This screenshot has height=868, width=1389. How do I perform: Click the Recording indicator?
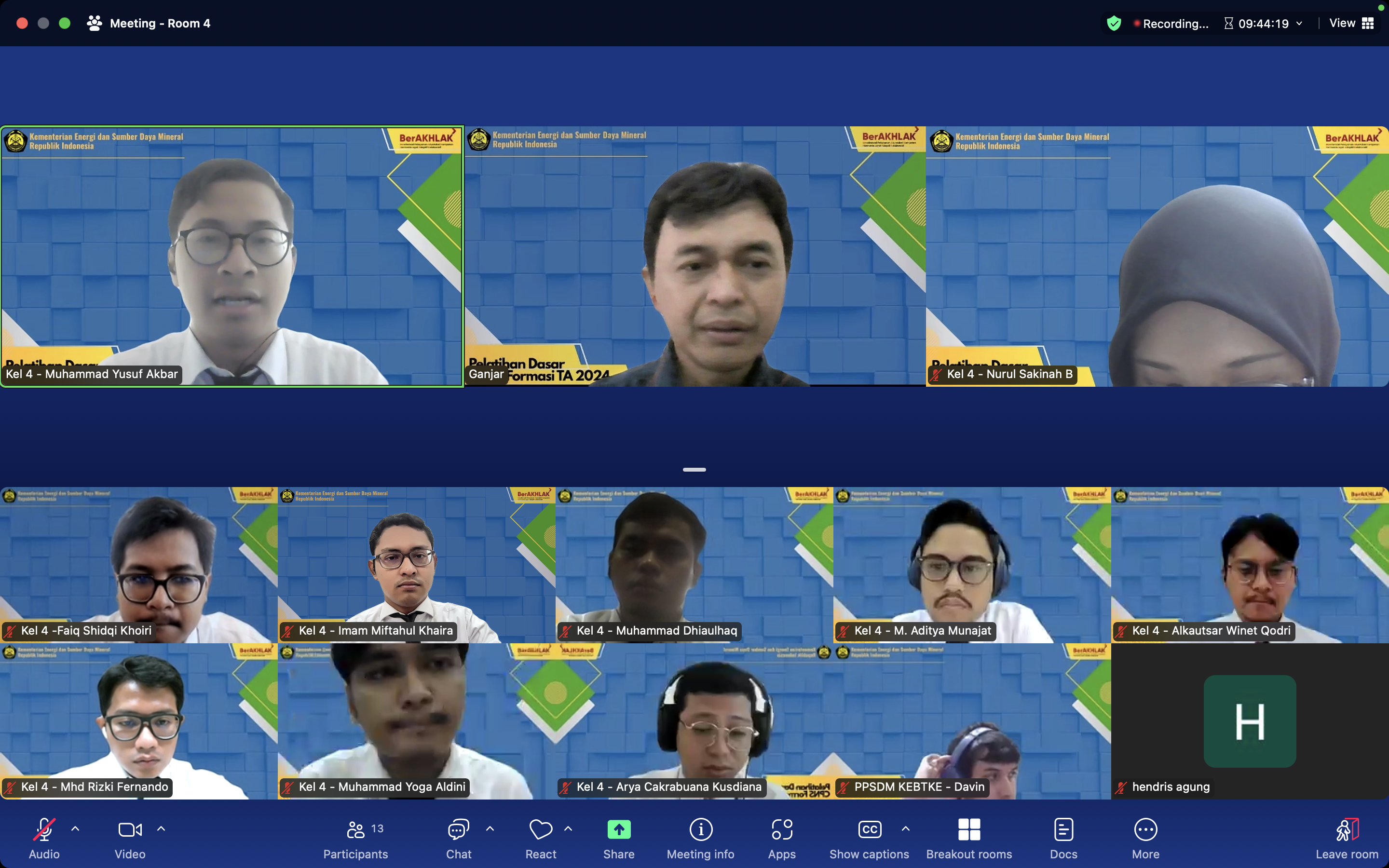coord(1171,24)
